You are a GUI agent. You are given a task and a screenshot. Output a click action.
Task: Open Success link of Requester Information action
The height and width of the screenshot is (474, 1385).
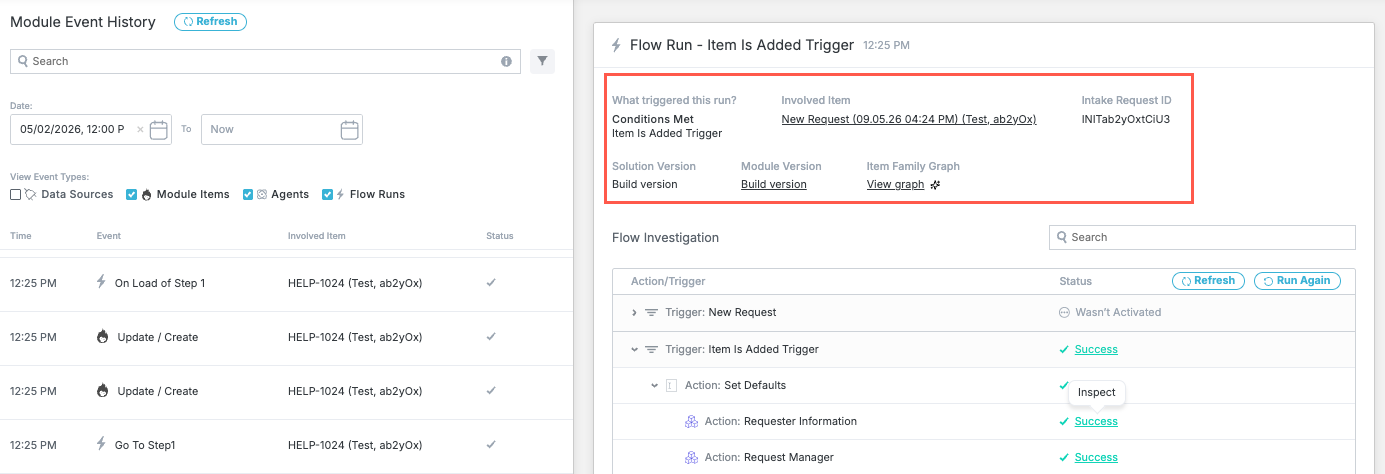click(x=1096, y=421)
